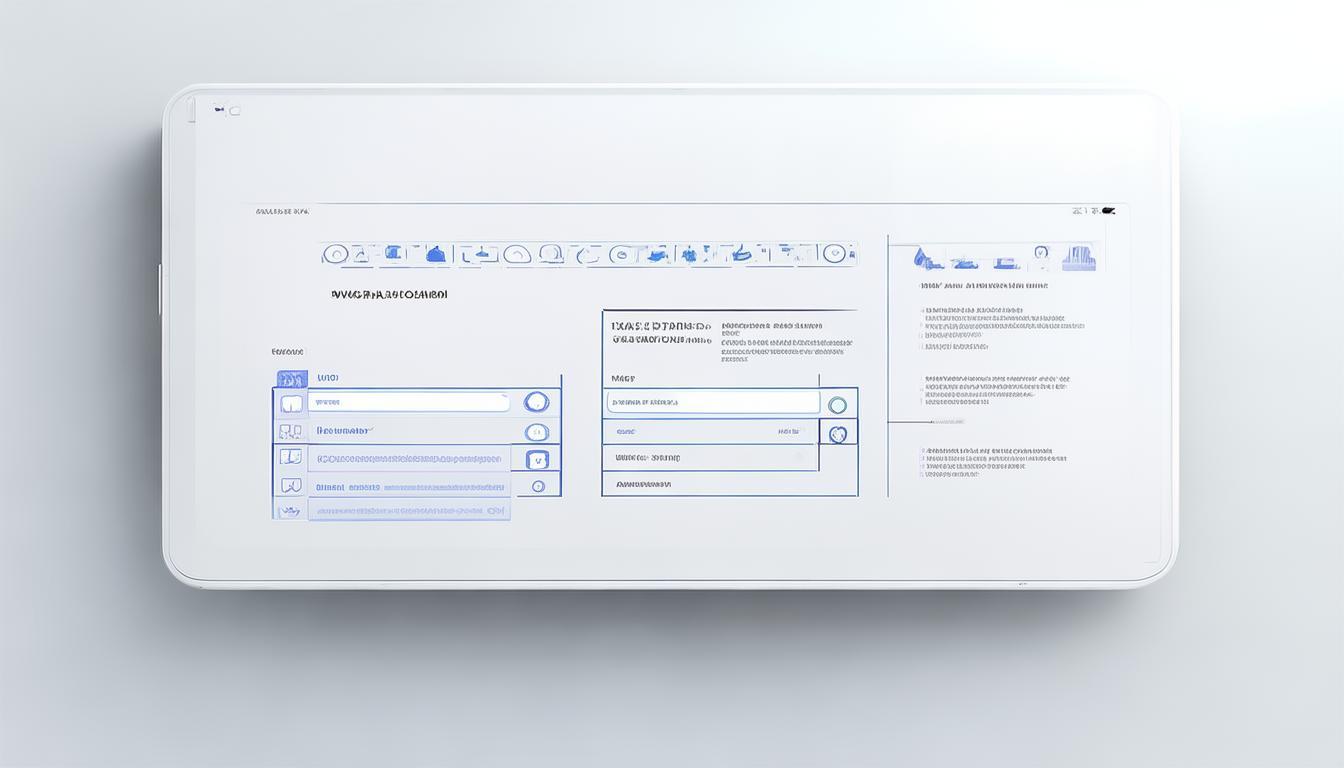Viewport: 1344px width, 768px height.
Task: Click the rightmost circle icon in the toolbar
Action: click(833, 254)
